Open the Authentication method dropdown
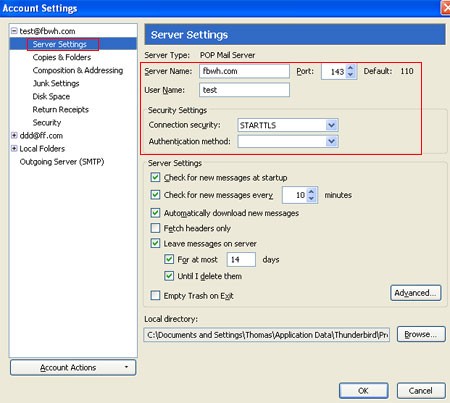 tap(331, 141)
